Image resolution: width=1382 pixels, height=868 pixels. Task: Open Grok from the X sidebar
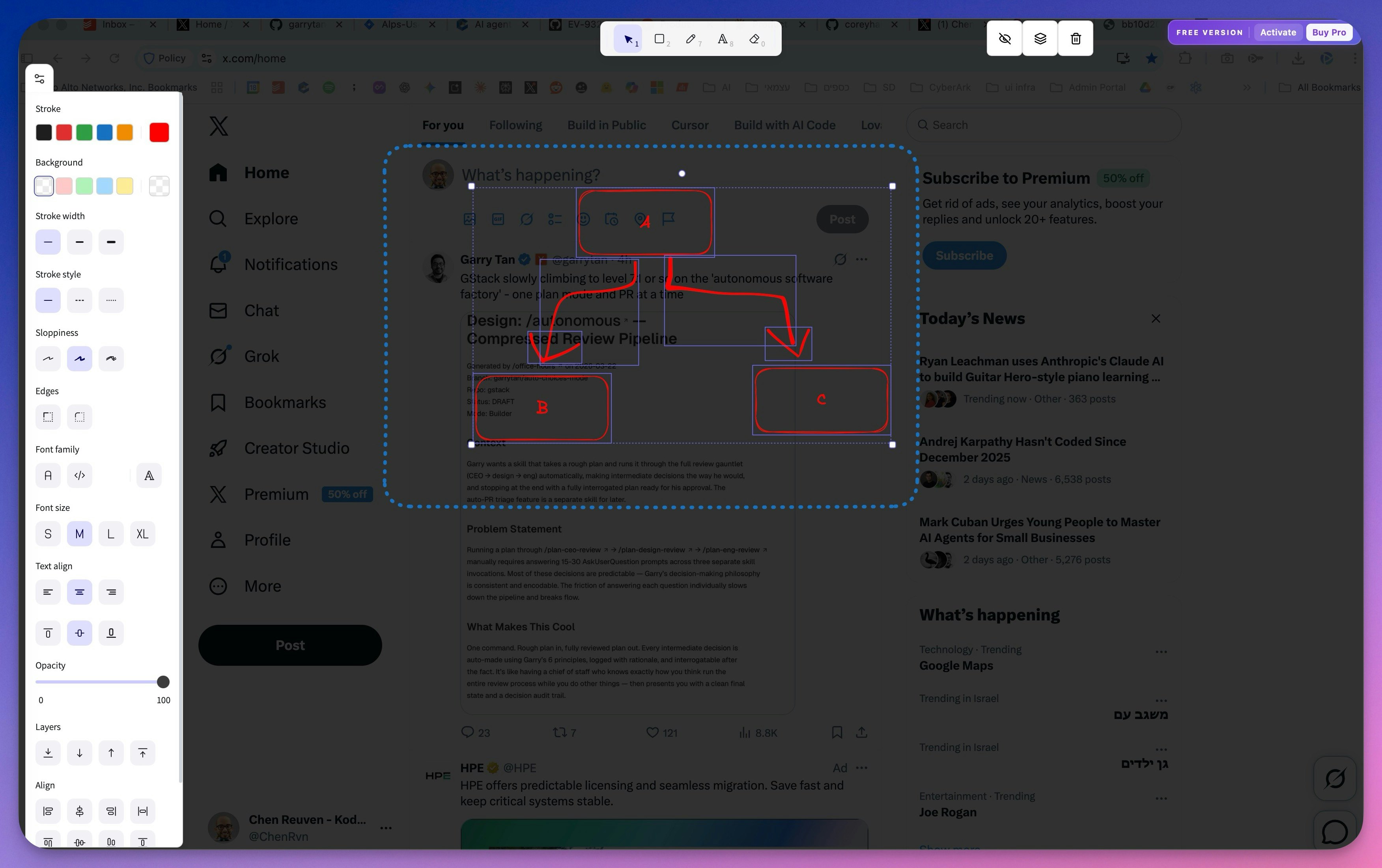(261, 356)
